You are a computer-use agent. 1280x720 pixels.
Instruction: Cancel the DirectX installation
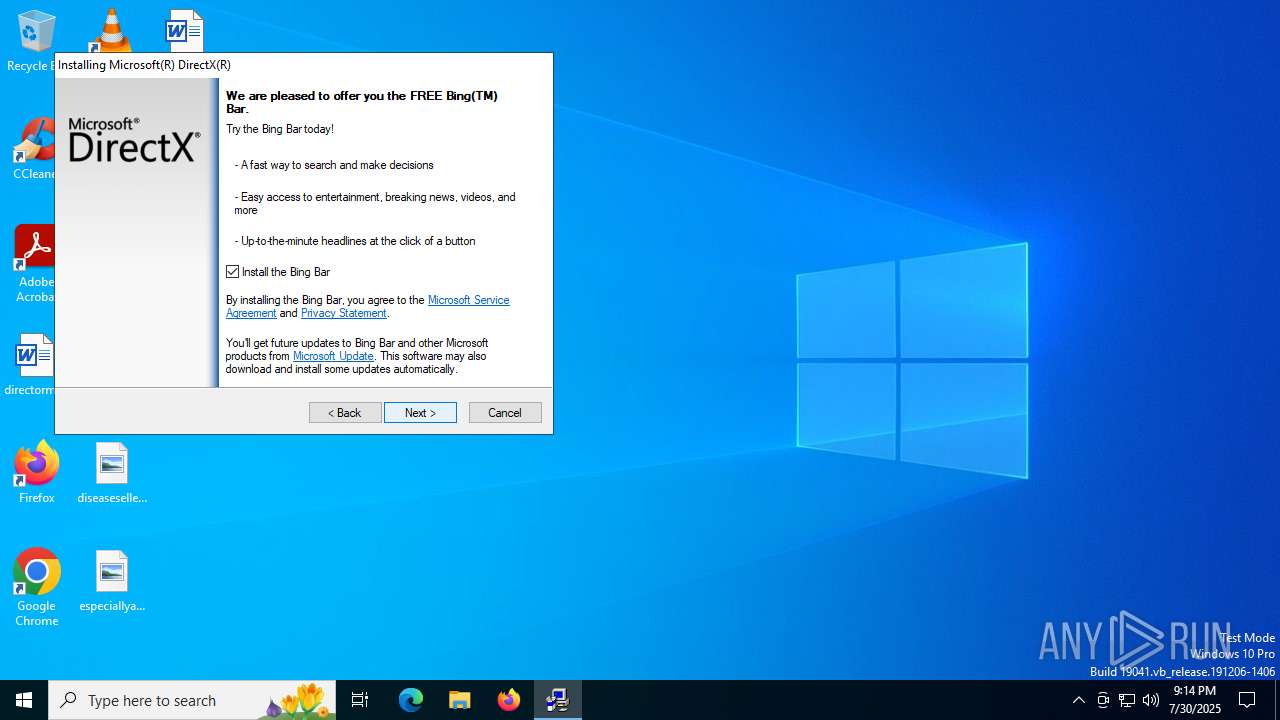click(505, 413)
